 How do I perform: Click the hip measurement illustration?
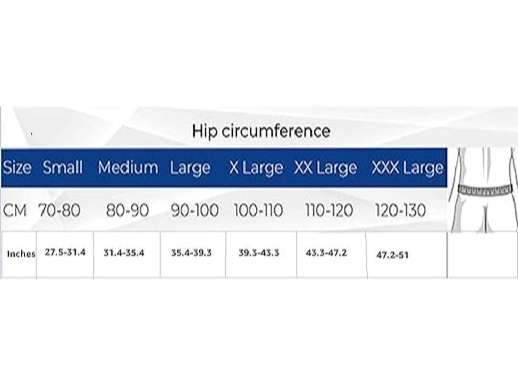point(483,189)
